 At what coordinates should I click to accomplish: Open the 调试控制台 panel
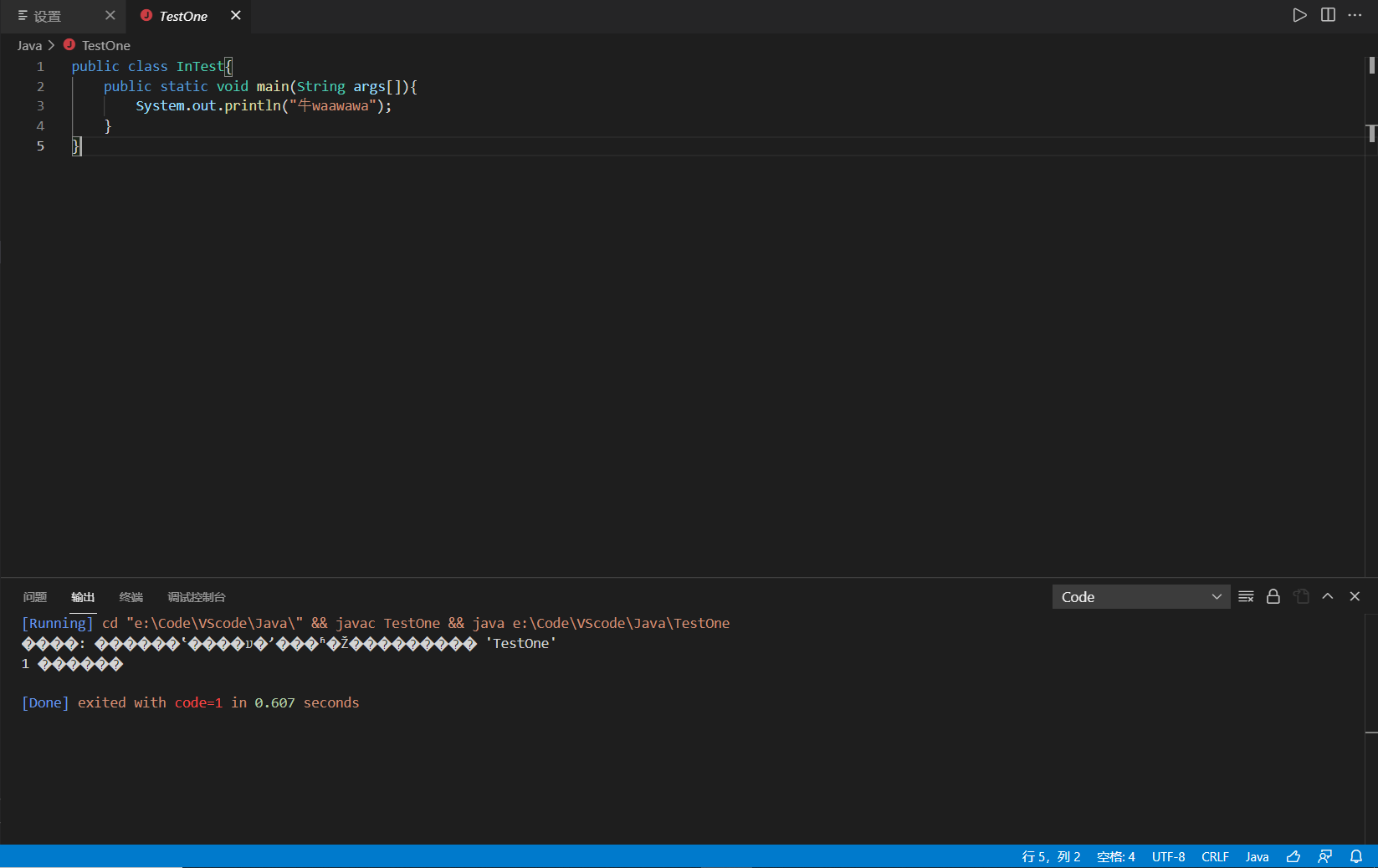click(x=196, y=596)
